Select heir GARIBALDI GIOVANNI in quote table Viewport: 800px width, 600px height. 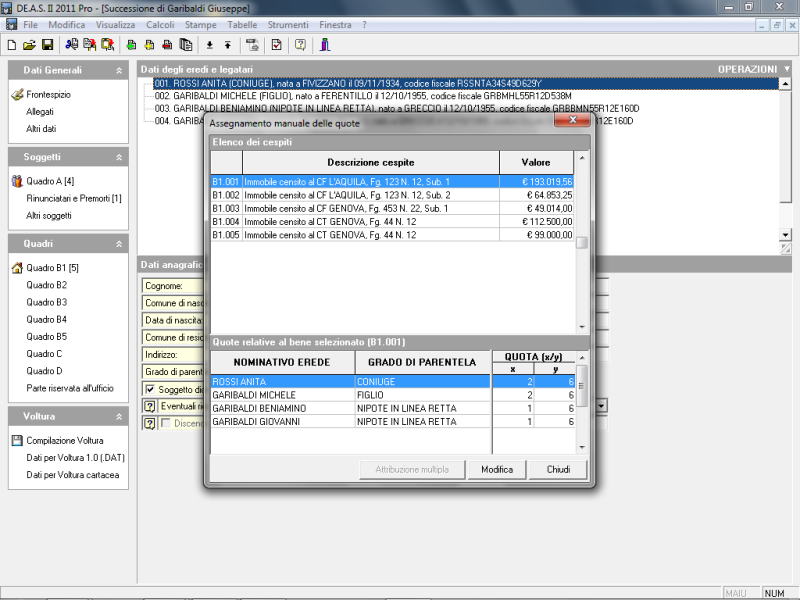[x=393, y=421]
